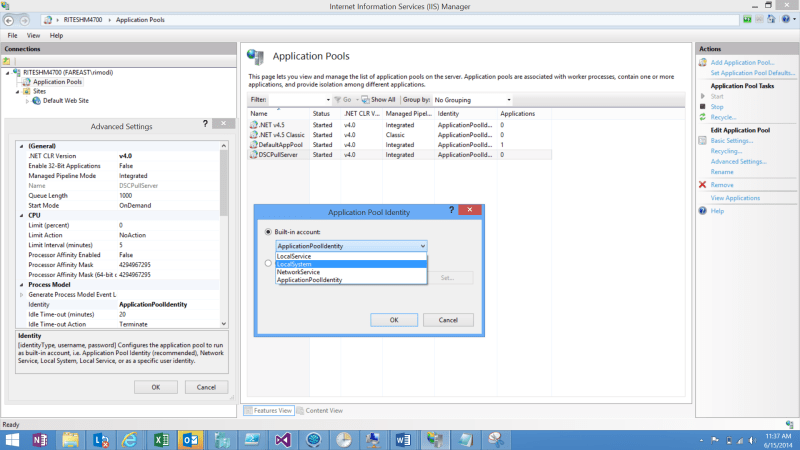Click OK in Advanced Settings dialog
800x450 pixels.
click(156, 387)
